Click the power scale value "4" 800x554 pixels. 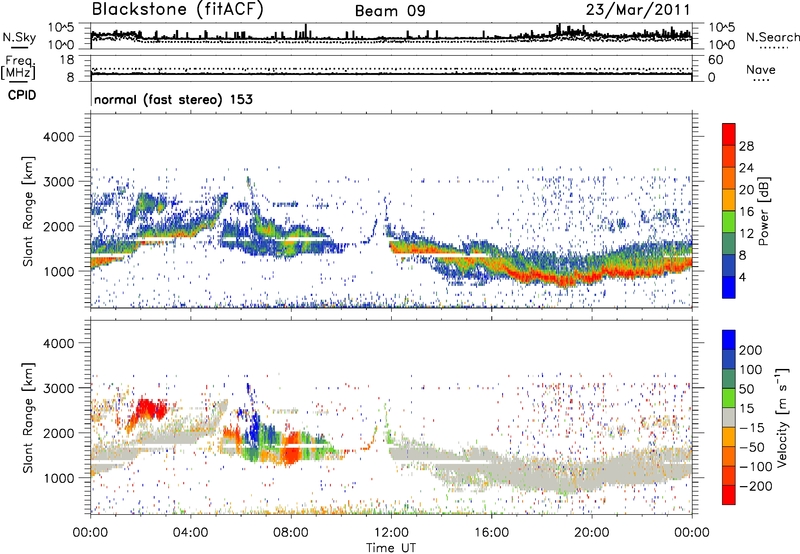[742, 277]
